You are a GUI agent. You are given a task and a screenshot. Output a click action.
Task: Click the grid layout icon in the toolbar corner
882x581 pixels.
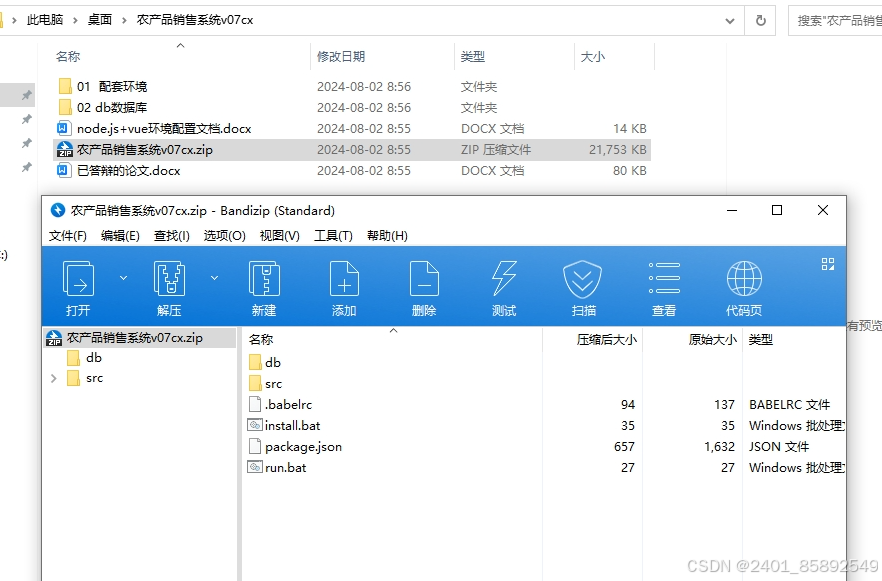827,264
